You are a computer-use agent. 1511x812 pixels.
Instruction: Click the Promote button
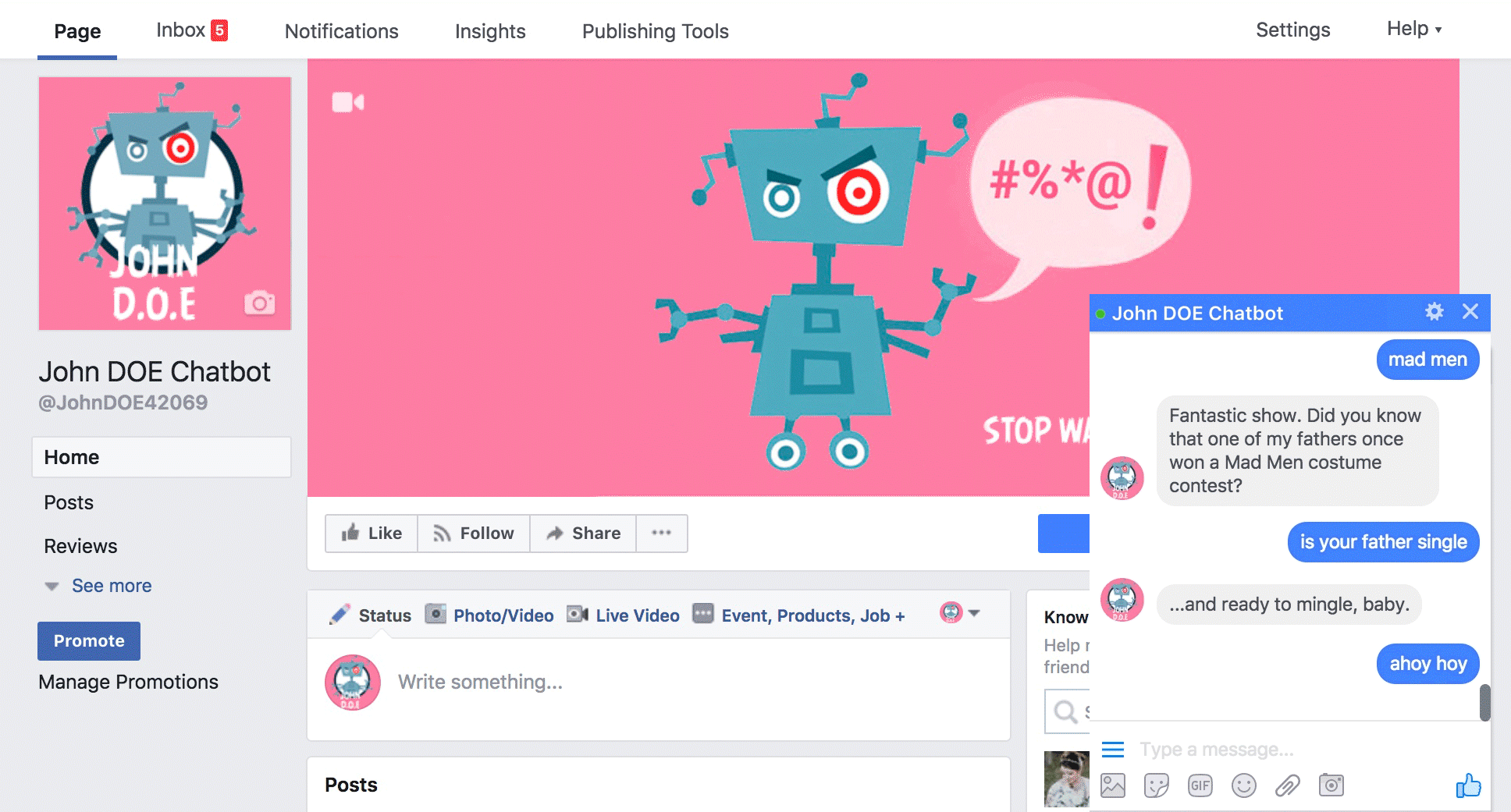tap(89, 641)
